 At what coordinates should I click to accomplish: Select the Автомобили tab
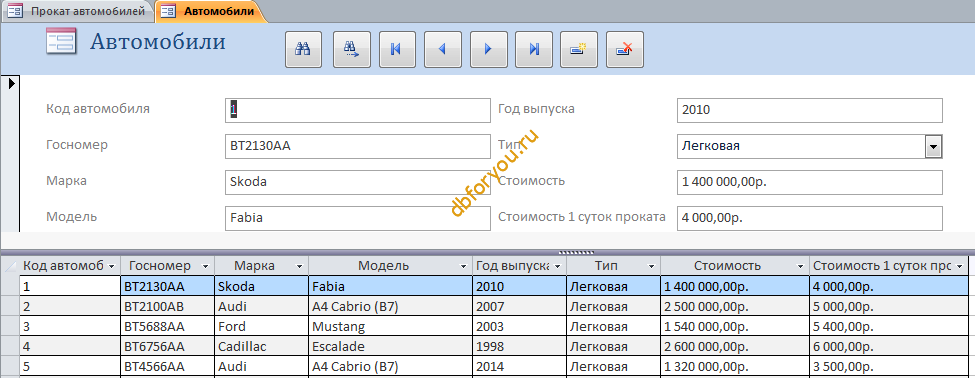point(210,11)
